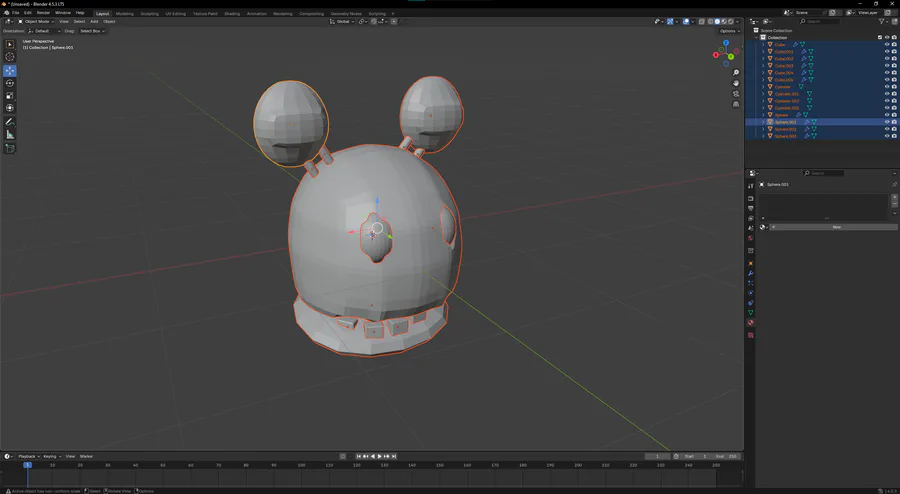Open the Orientation Default dropdown
This screenshot has height=494, width=900.
point(44,31)
